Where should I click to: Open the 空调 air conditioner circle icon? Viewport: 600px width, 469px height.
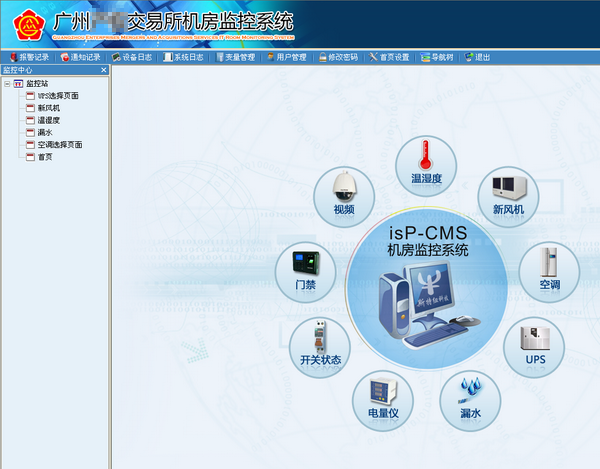(x=549, y=272)
